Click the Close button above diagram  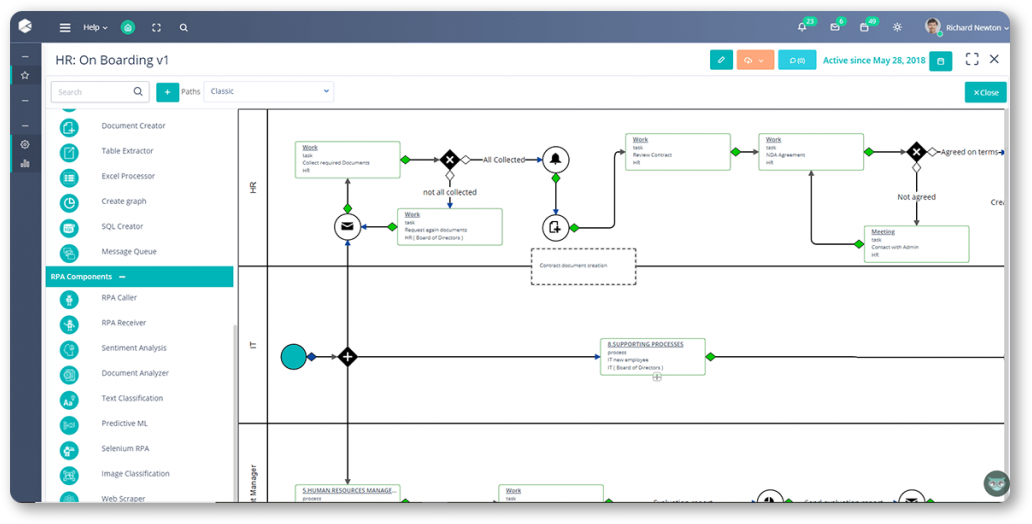[985, 93]
